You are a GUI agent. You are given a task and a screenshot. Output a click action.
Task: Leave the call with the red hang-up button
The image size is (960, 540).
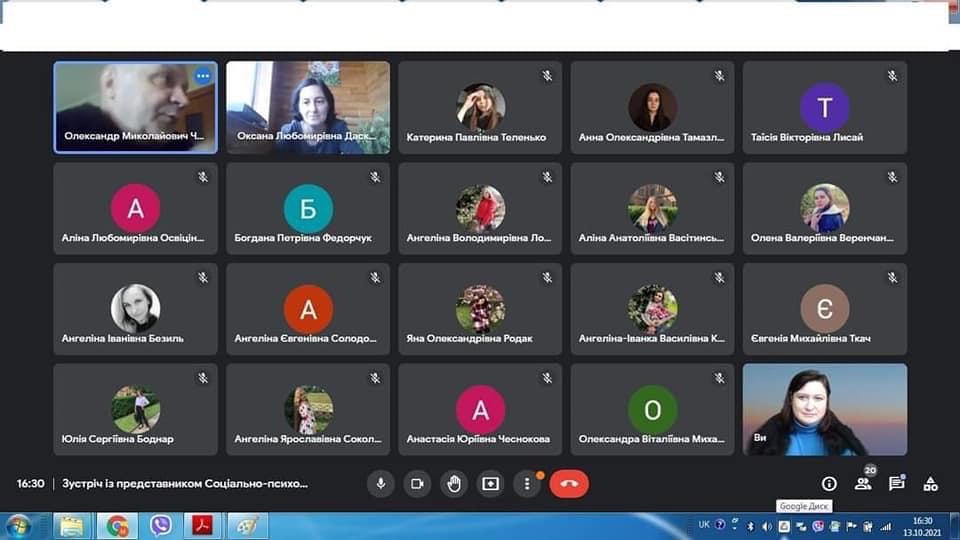569,484
